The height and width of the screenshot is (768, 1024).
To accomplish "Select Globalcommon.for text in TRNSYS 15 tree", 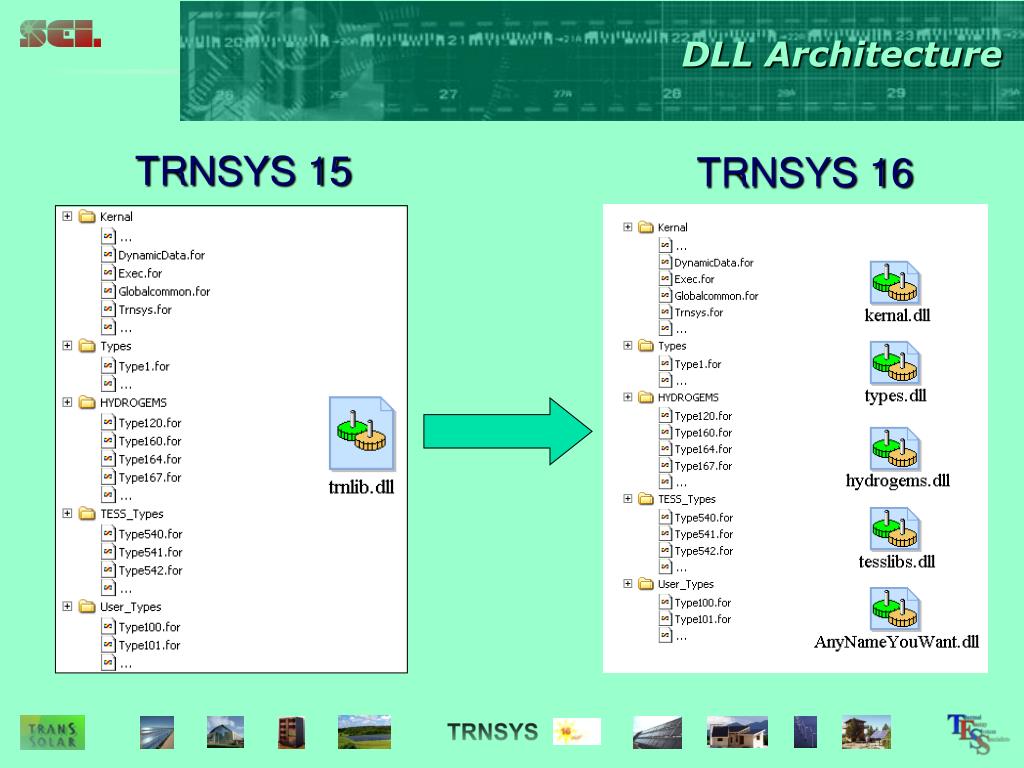I will [x=164, y=291].
